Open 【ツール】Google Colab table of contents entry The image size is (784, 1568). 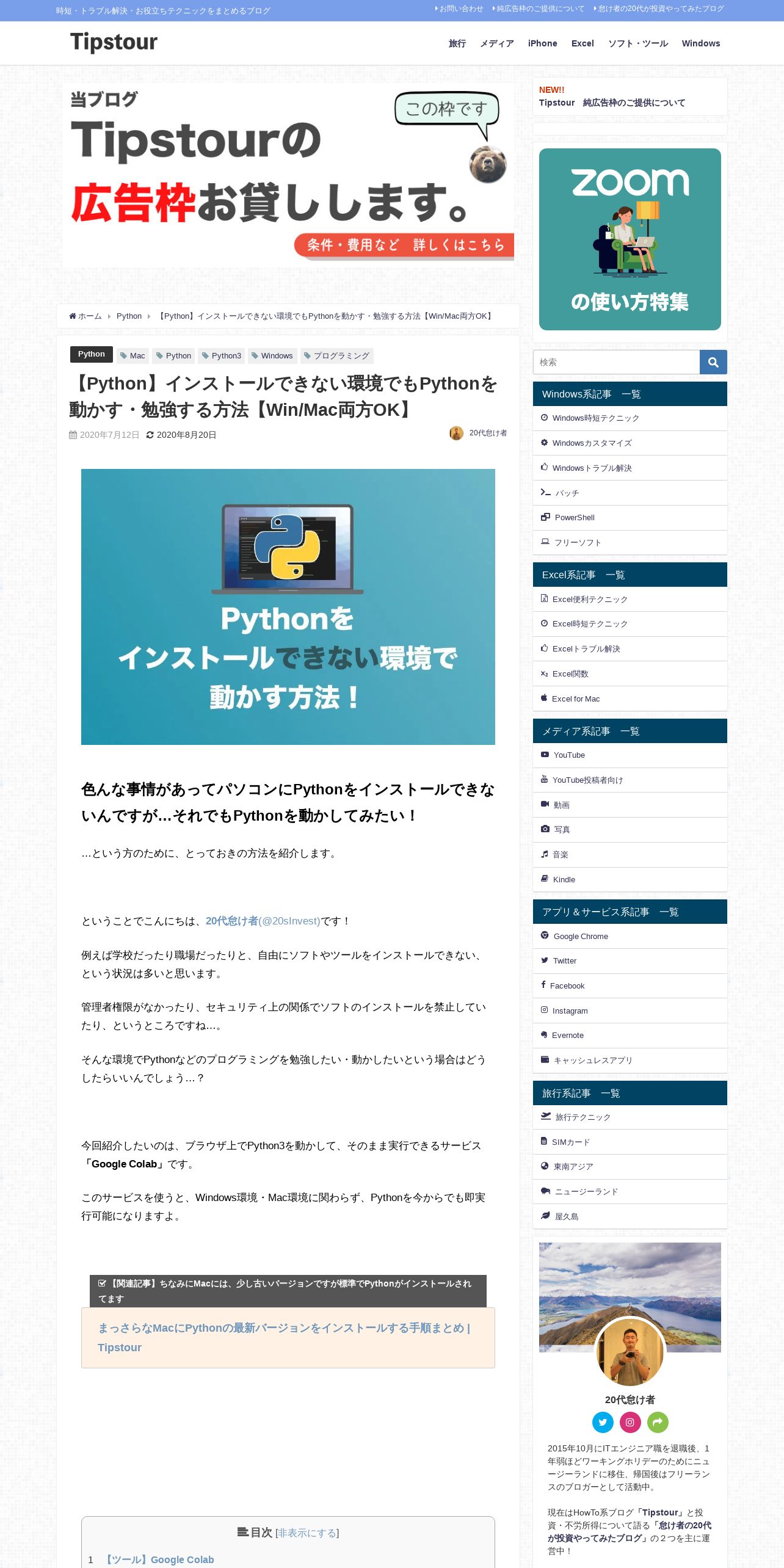159,1559
